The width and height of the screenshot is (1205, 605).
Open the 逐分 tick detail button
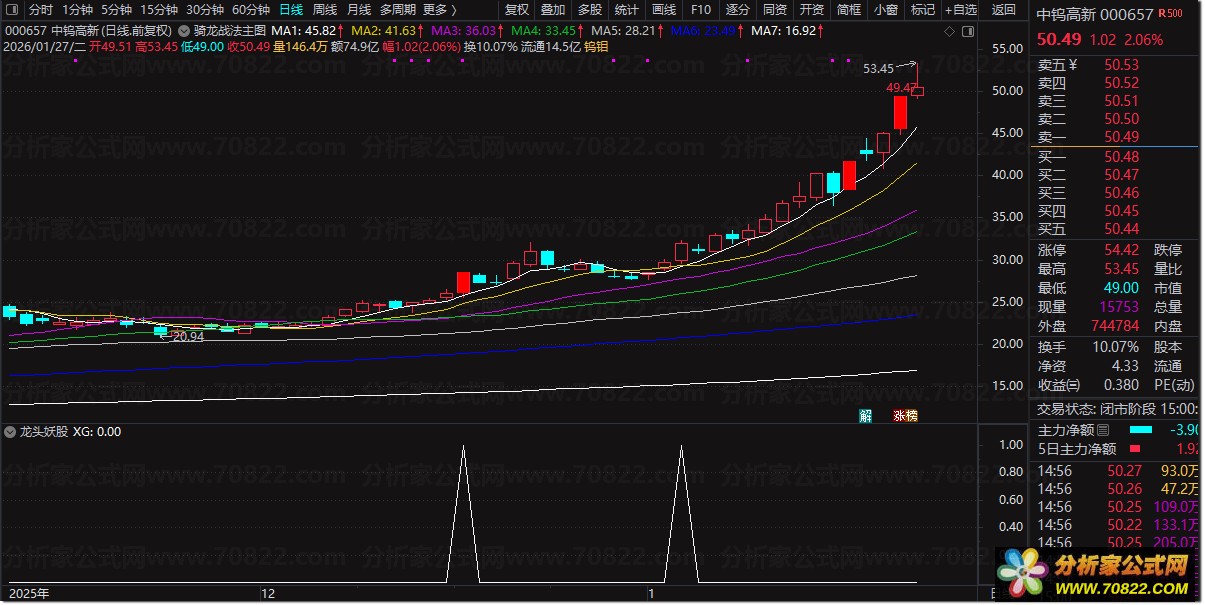pos(738,9)
